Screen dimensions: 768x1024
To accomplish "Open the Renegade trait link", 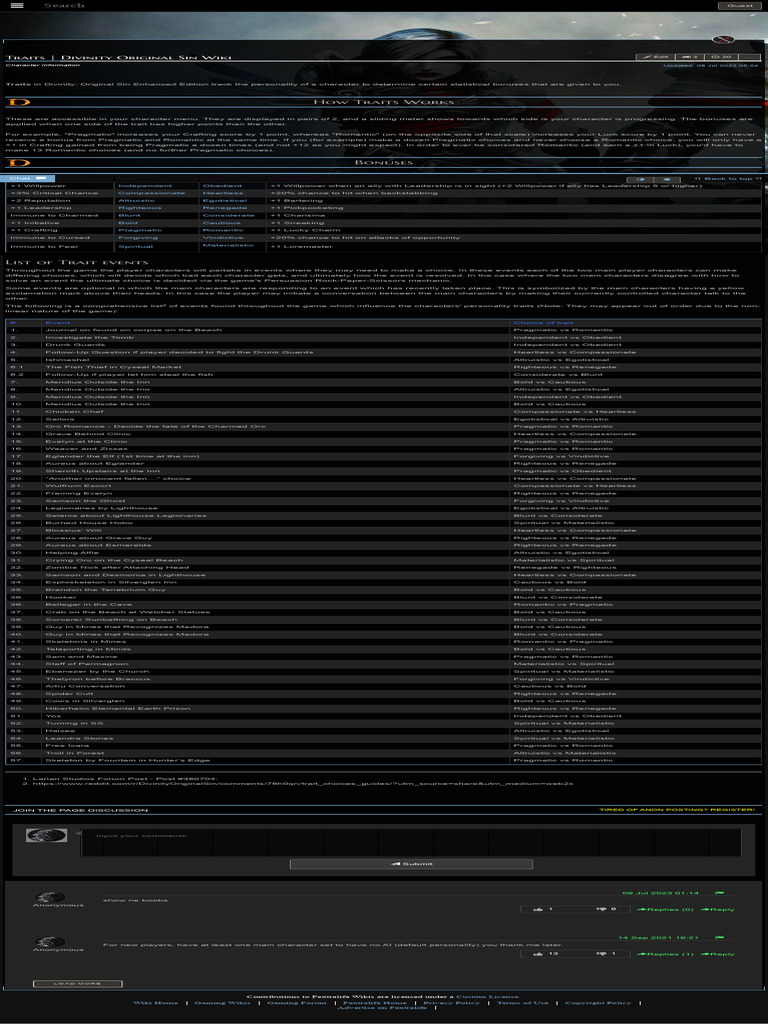I will coord(225,208).
